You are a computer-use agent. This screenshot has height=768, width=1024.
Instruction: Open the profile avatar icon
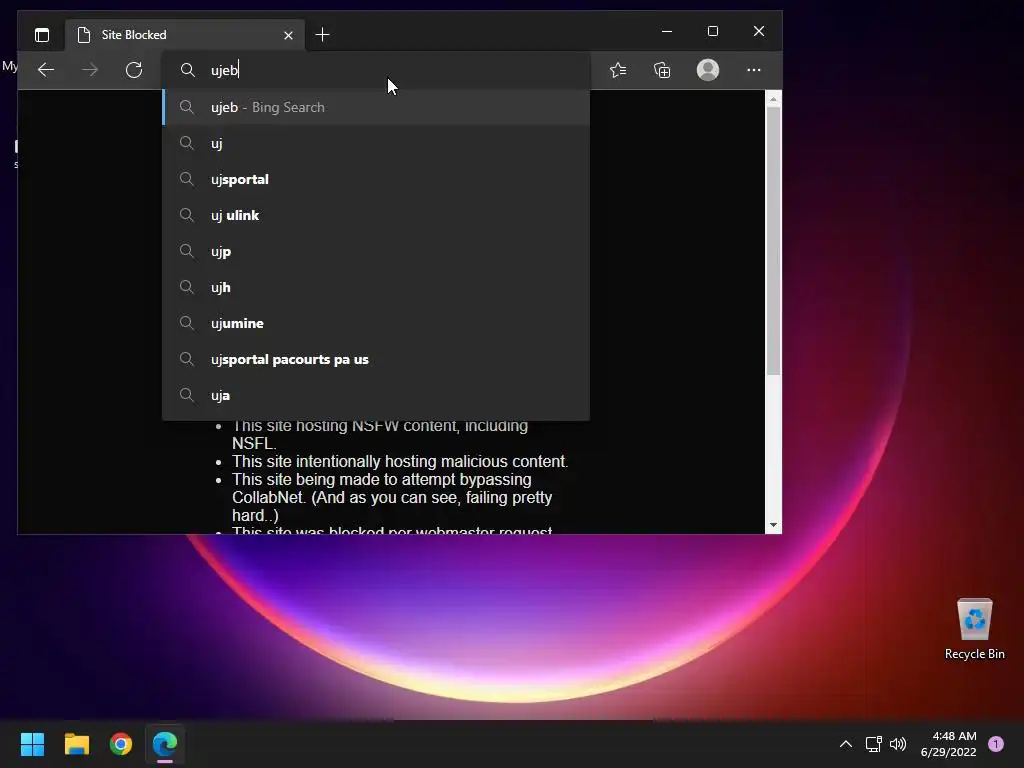(708, 70)
